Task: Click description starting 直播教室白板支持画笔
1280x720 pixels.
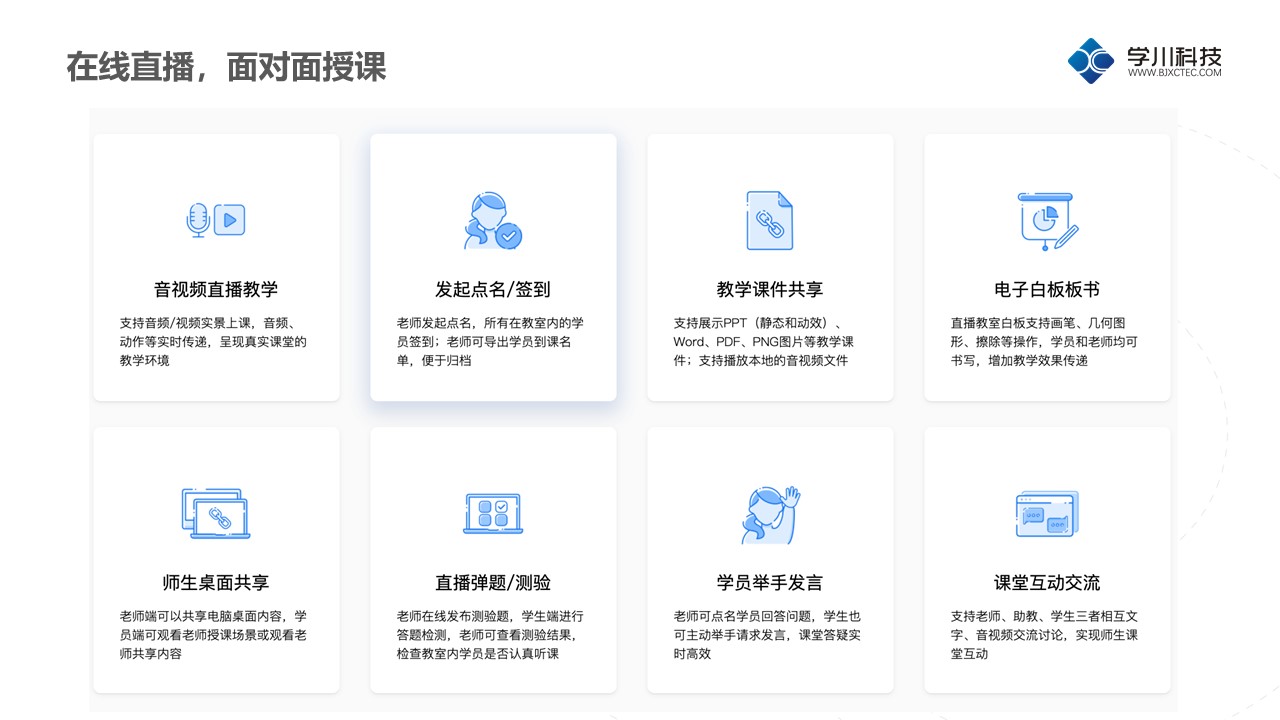Action: pos(1044,341)
